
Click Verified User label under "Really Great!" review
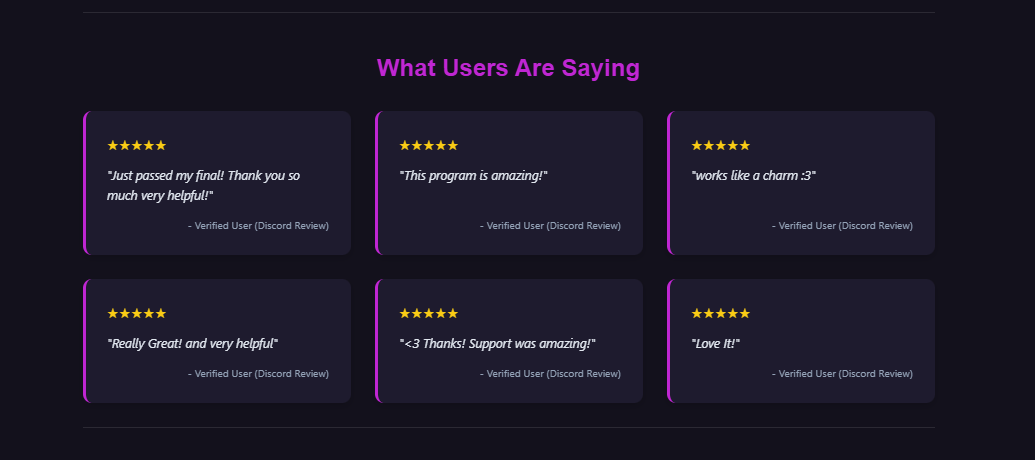click(x=258, y=374)
